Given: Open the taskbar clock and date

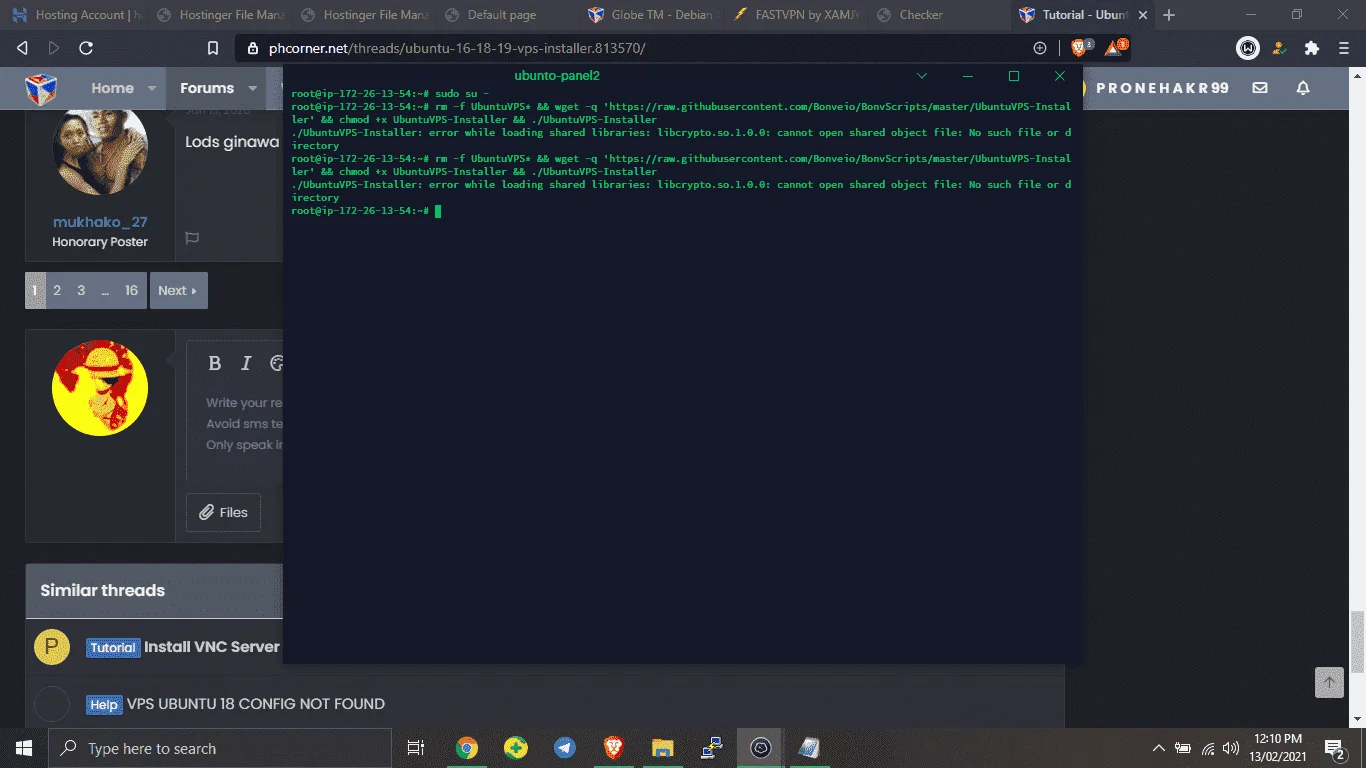Looking at the screenshot, I should [x=1277, y=748].
